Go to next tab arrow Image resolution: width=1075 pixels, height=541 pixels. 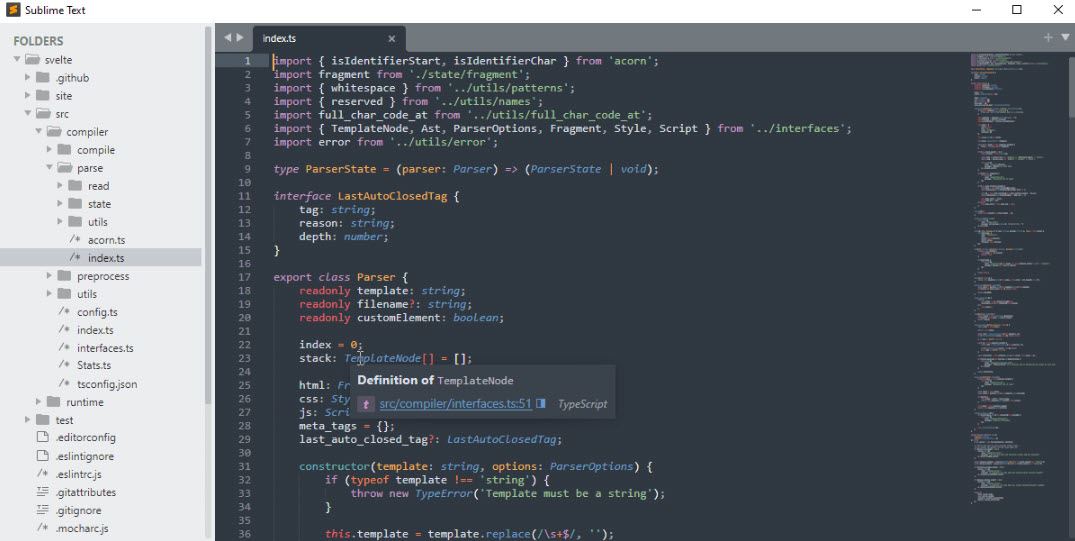[x=240, y=38]
